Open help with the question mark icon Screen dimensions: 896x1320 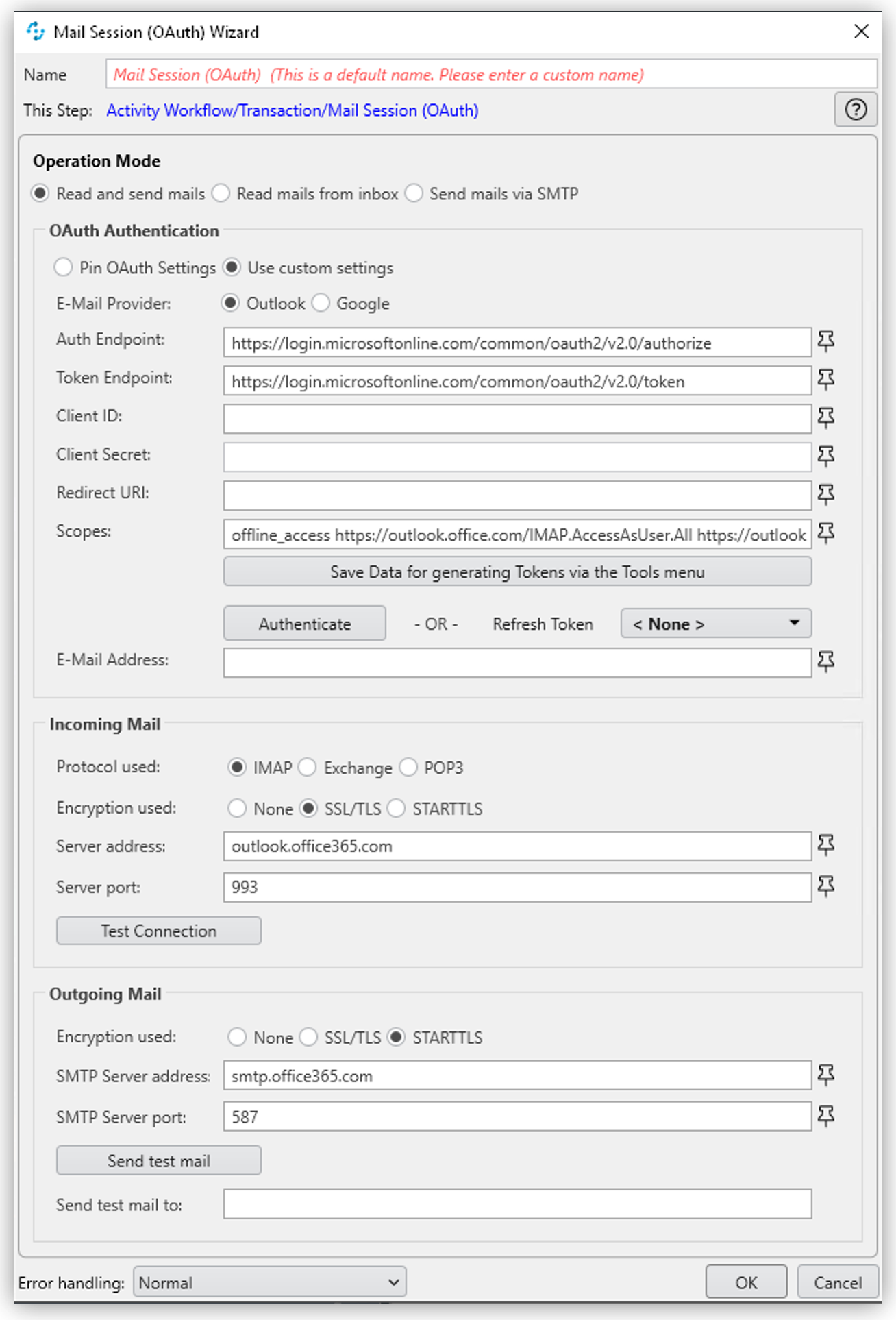[856, 110]
